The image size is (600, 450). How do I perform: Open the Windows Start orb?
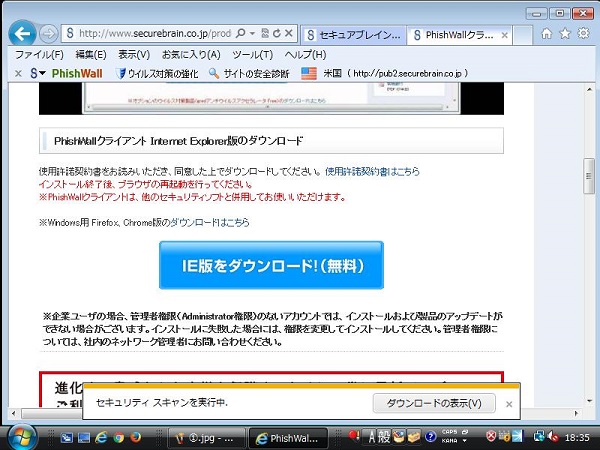tap(22, 437)
